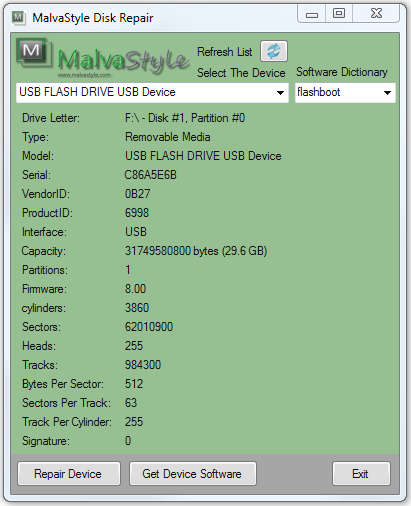Click the Repair Device button
411x506 pixels.
click(69, 474)
